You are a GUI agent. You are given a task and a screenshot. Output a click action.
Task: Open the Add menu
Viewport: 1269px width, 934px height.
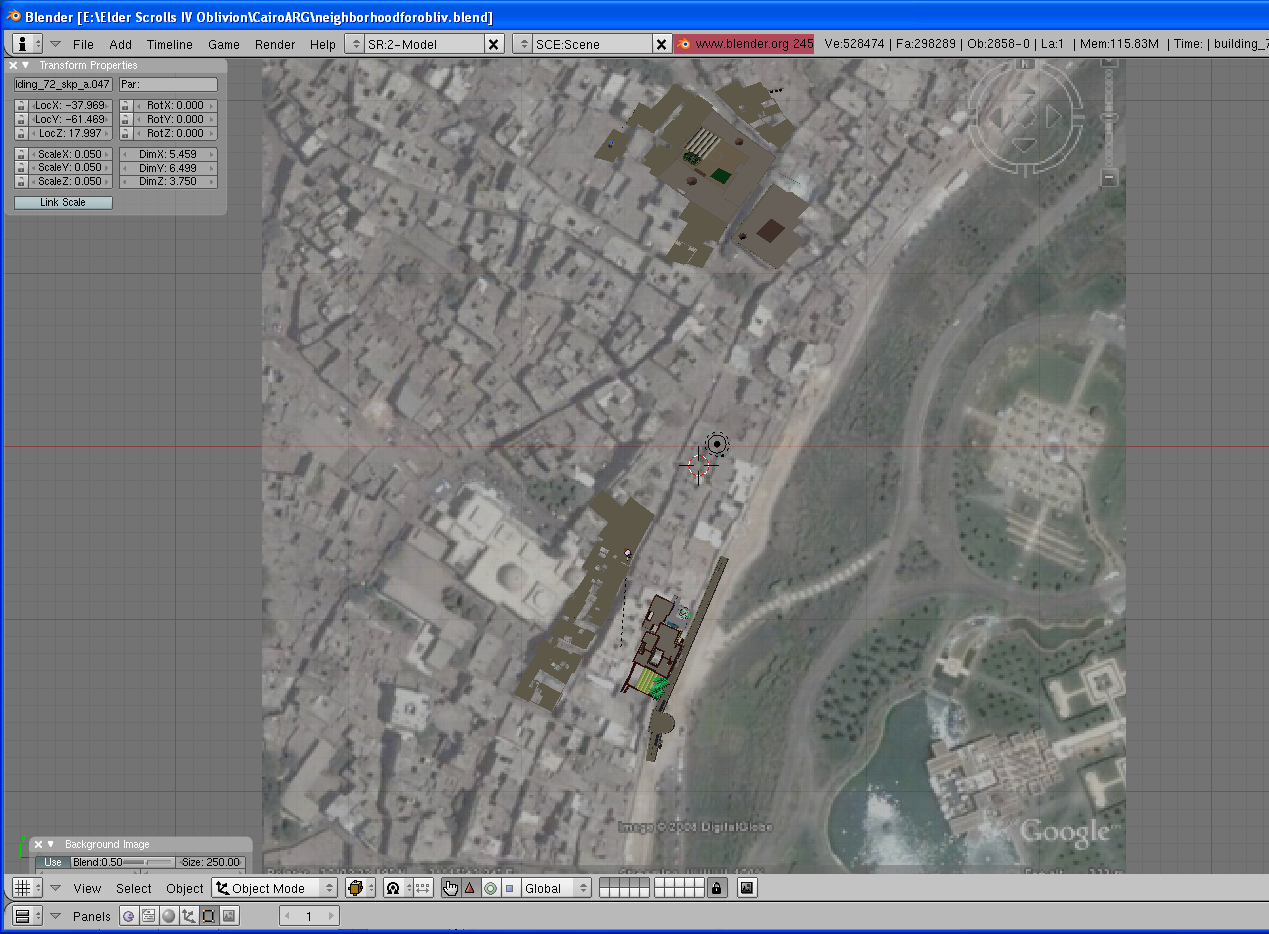coord(120,44)
